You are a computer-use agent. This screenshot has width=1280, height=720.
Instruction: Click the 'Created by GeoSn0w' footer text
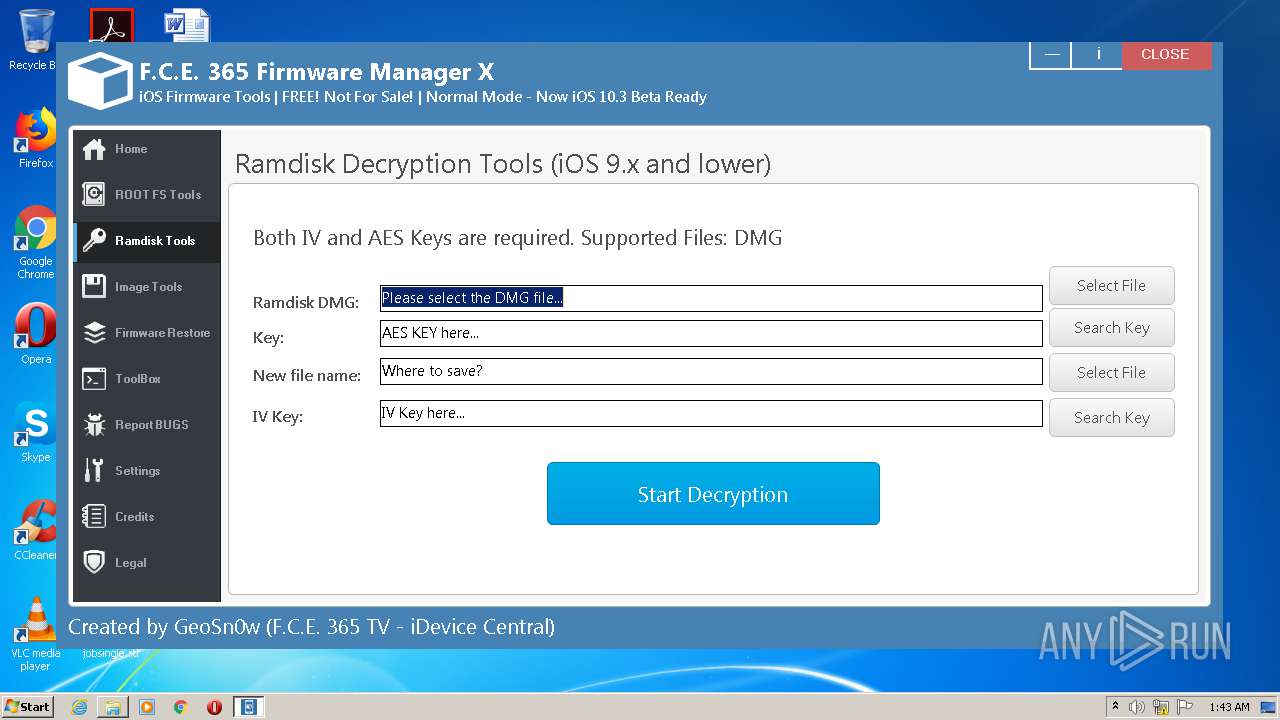click(x=311, y=627)
